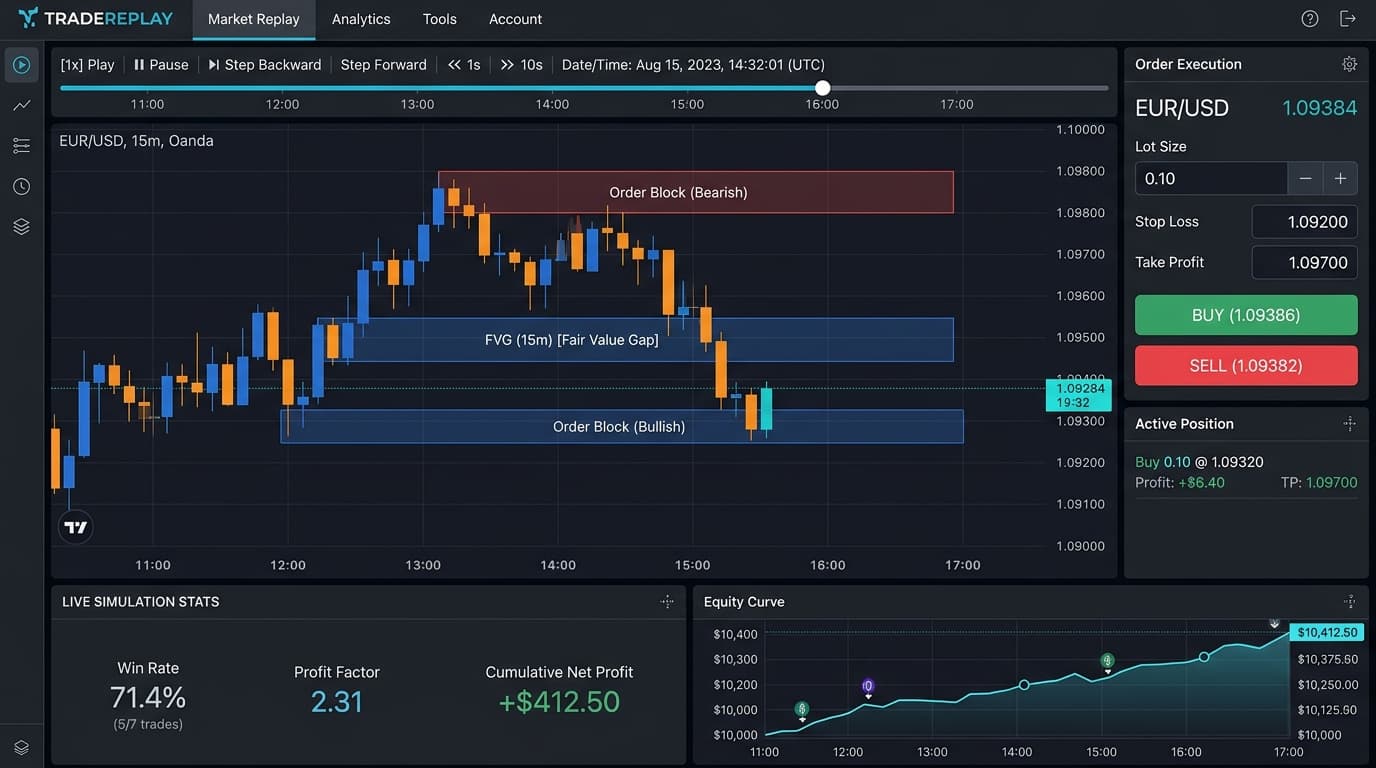
Task: Click the sliders list icon in left sidebar
Action: tap(21, 146)
